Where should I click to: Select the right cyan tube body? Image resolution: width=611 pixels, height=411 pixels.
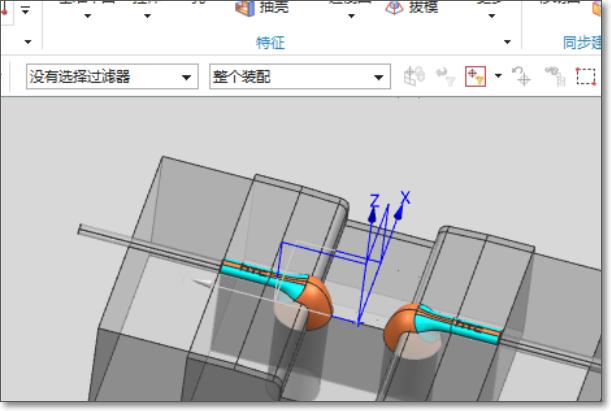click(x=460, y=325)
